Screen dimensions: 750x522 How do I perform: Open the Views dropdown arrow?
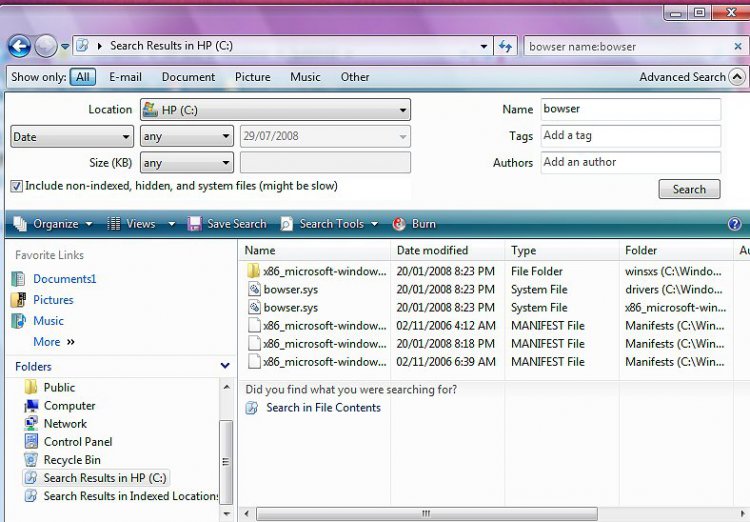(x=172, y=224)
